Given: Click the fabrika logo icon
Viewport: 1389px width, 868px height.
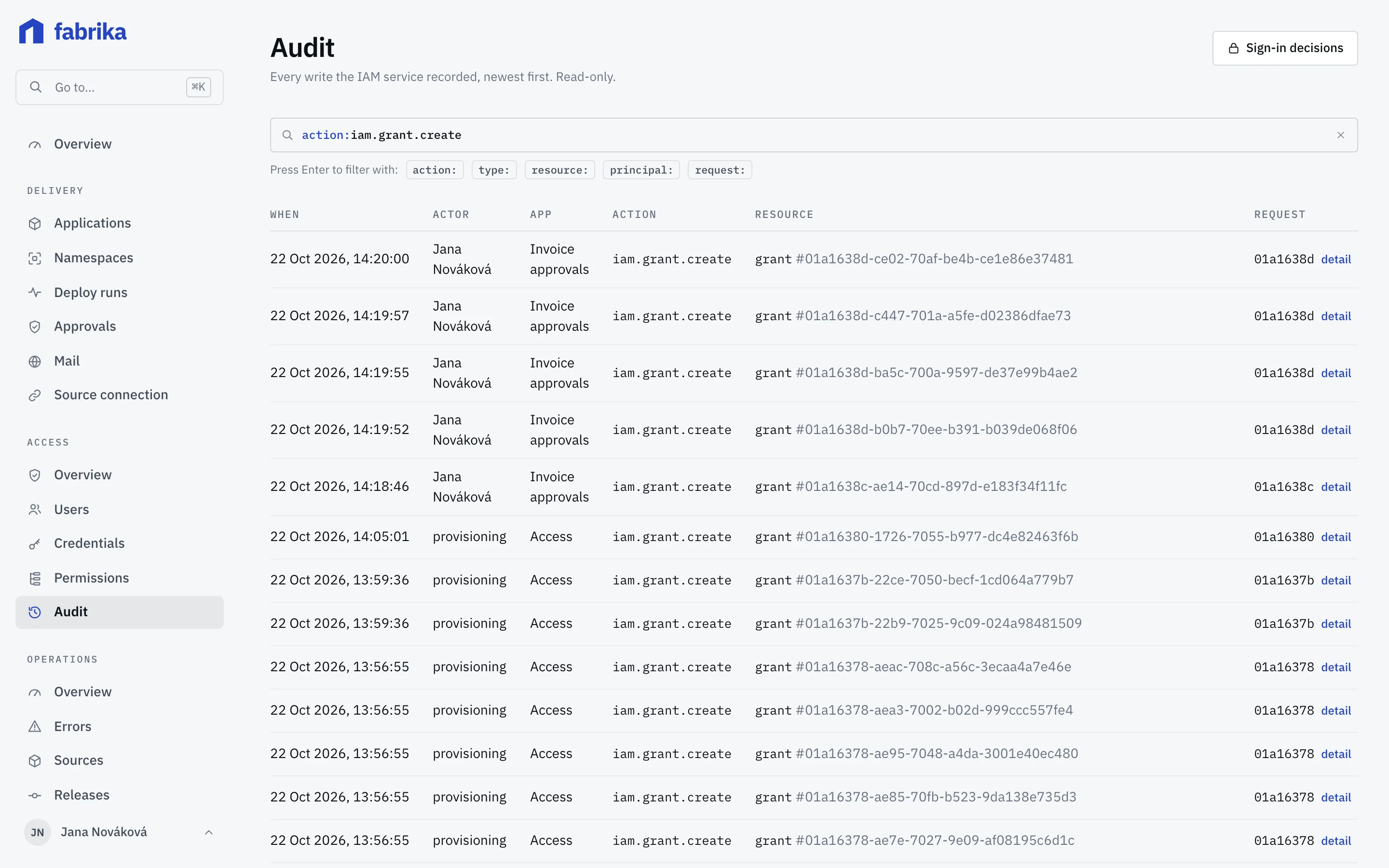Looking at the screenshot, I should (x=31, y=31).
